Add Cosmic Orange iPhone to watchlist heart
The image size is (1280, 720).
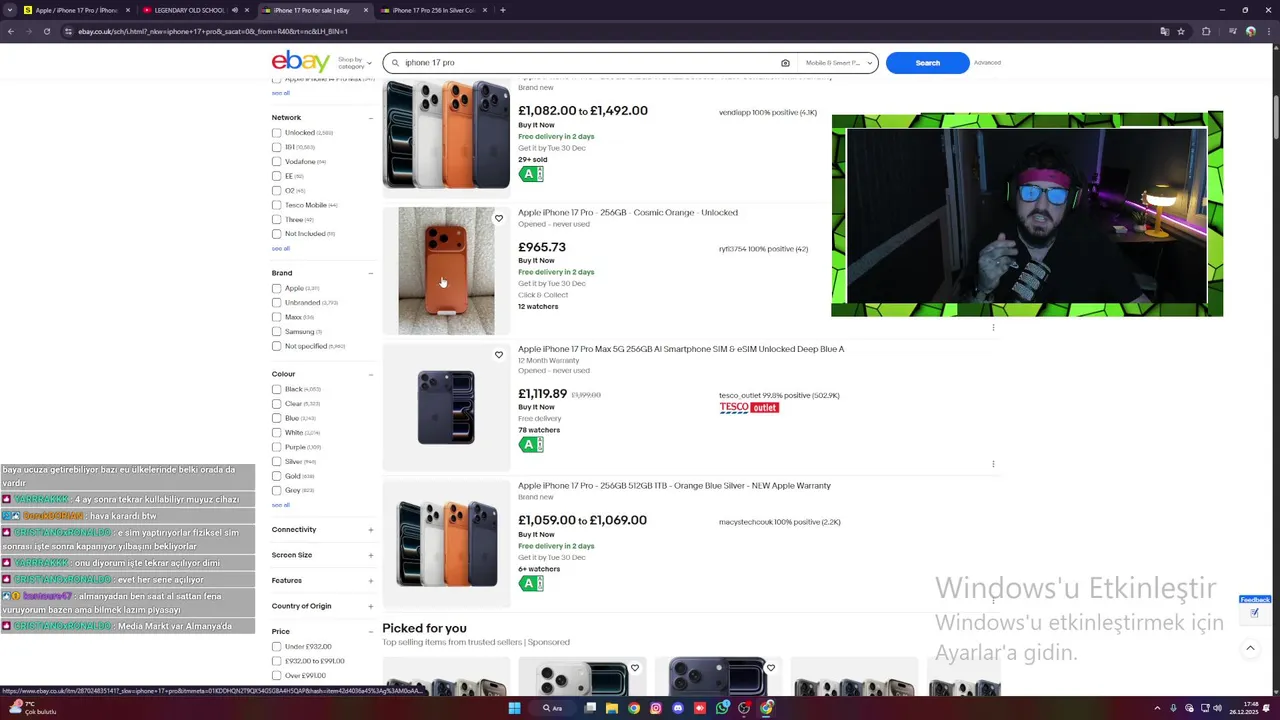pyautogui.click(x=499, y=218)
